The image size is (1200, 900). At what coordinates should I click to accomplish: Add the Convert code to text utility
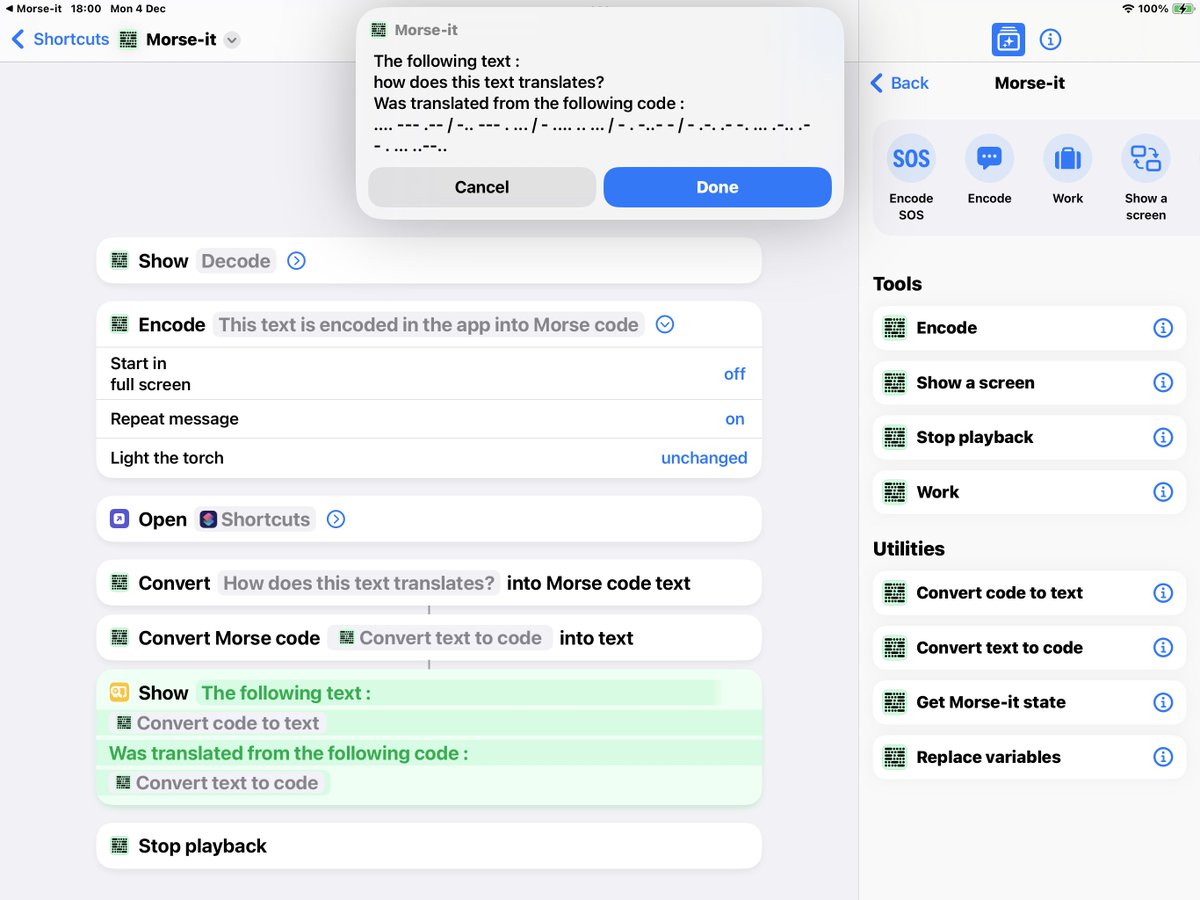click(1029, 593)
